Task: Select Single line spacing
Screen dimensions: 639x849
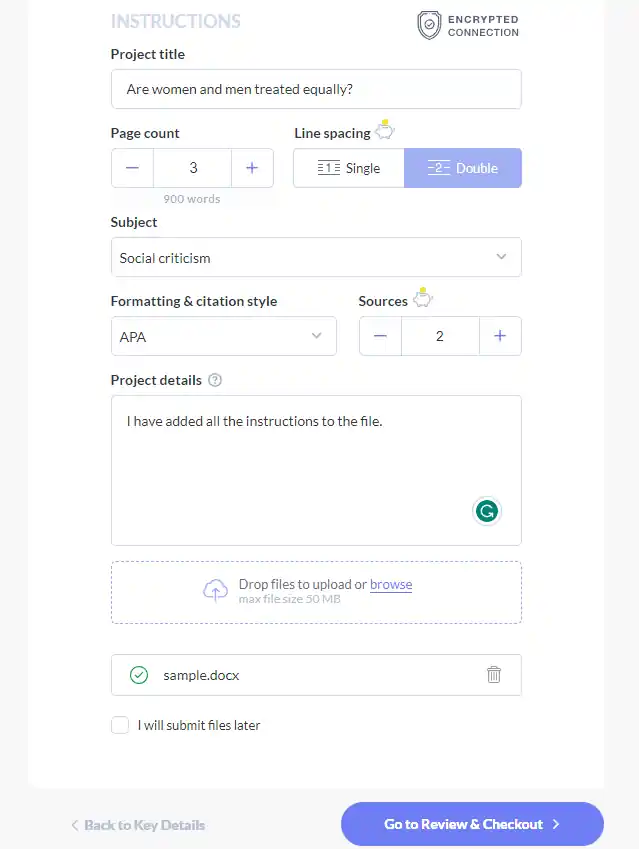Action: [x=348, y=168]
